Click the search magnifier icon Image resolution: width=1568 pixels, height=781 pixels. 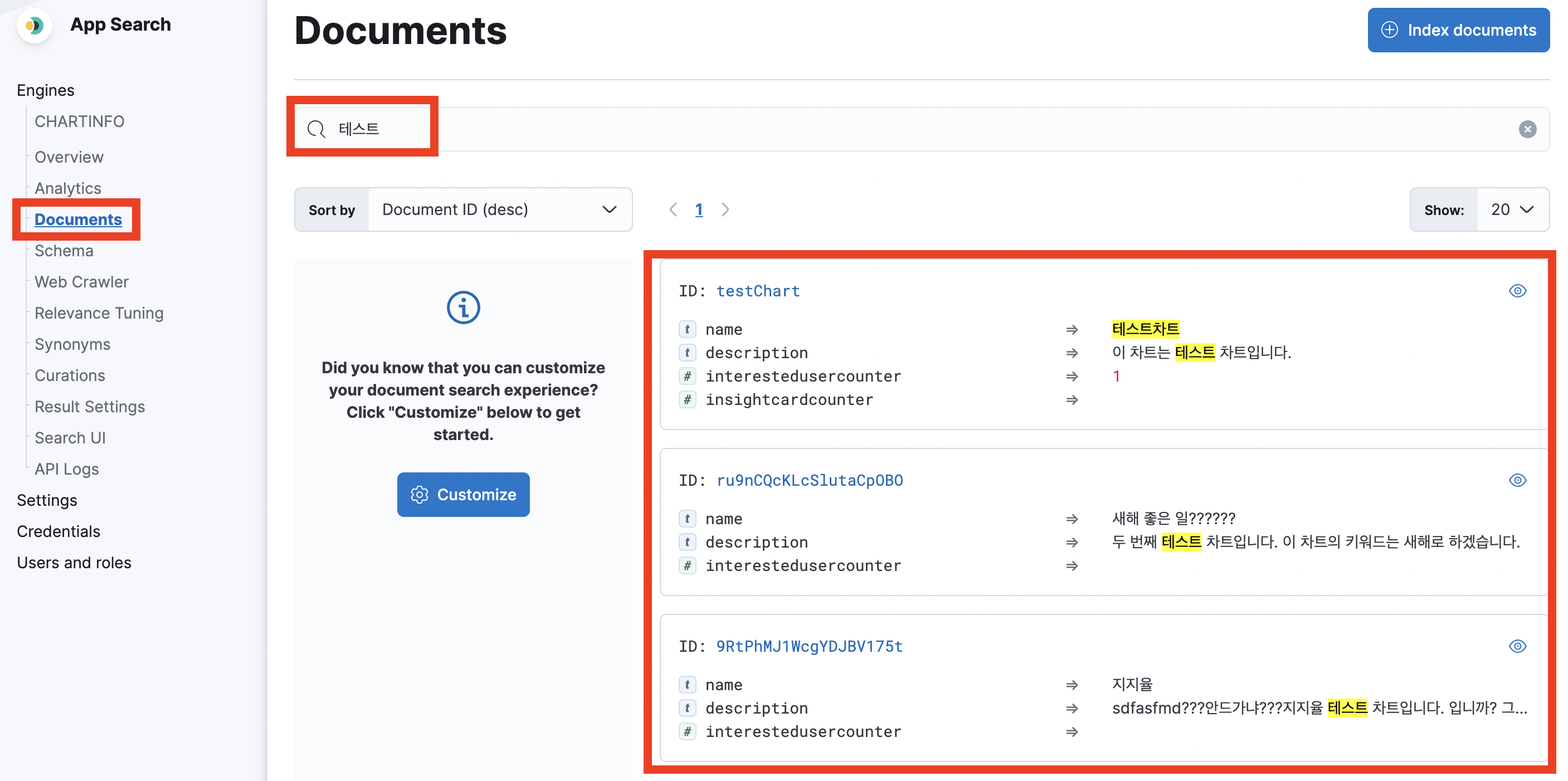316,129
